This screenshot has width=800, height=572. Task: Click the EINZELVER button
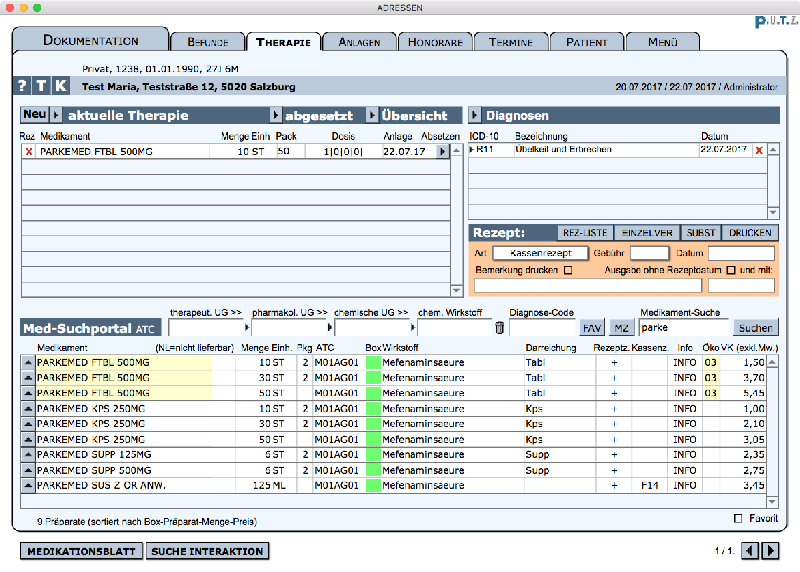tap(647, 233)
